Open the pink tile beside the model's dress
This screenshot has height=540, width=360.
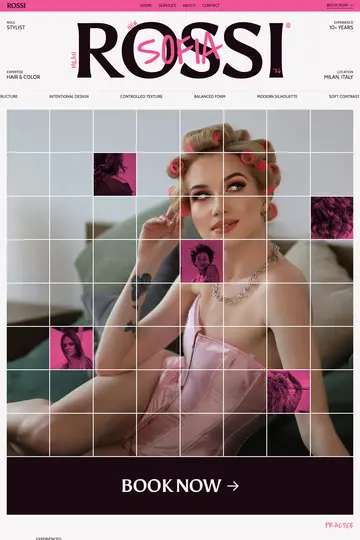[289, 391]
